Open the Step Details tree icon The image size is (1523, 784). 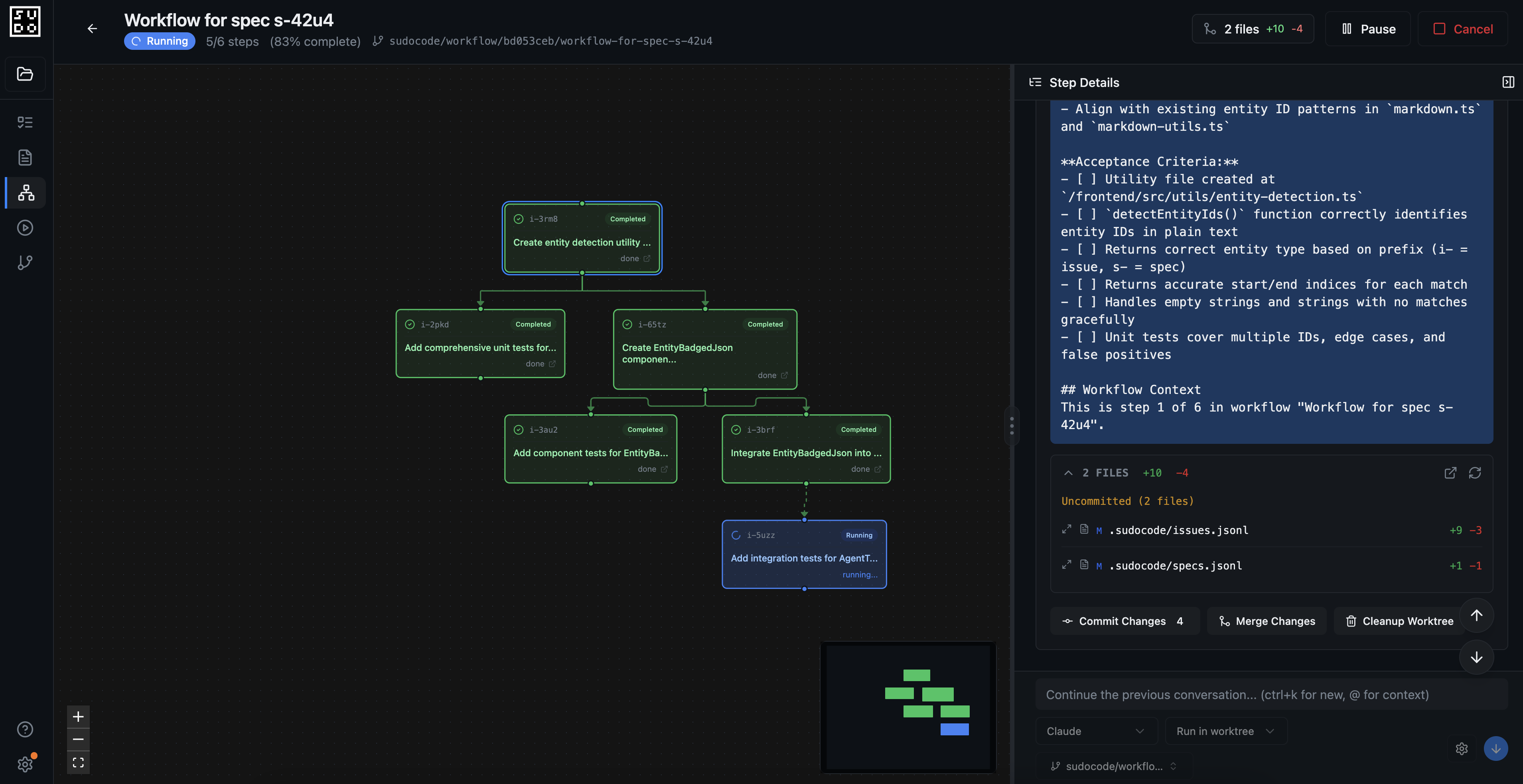coord(1036,82)
